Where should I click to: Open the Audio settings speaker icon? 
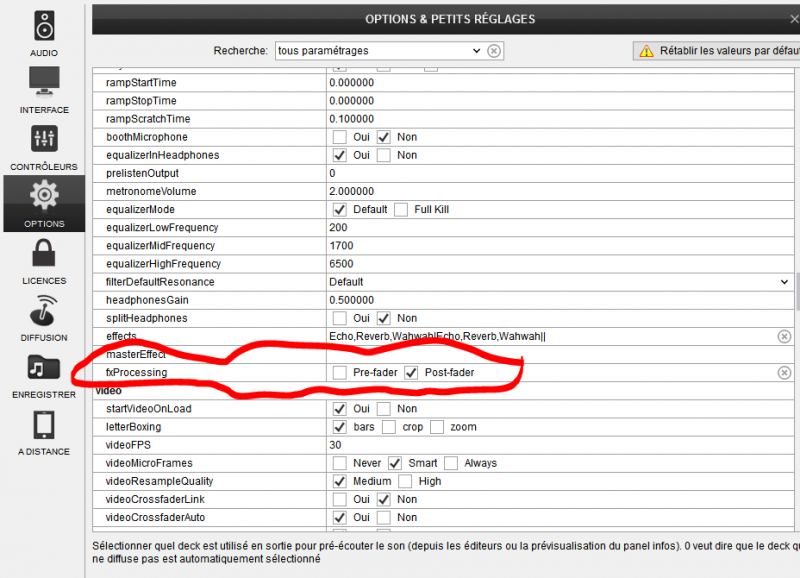[44, 26]
